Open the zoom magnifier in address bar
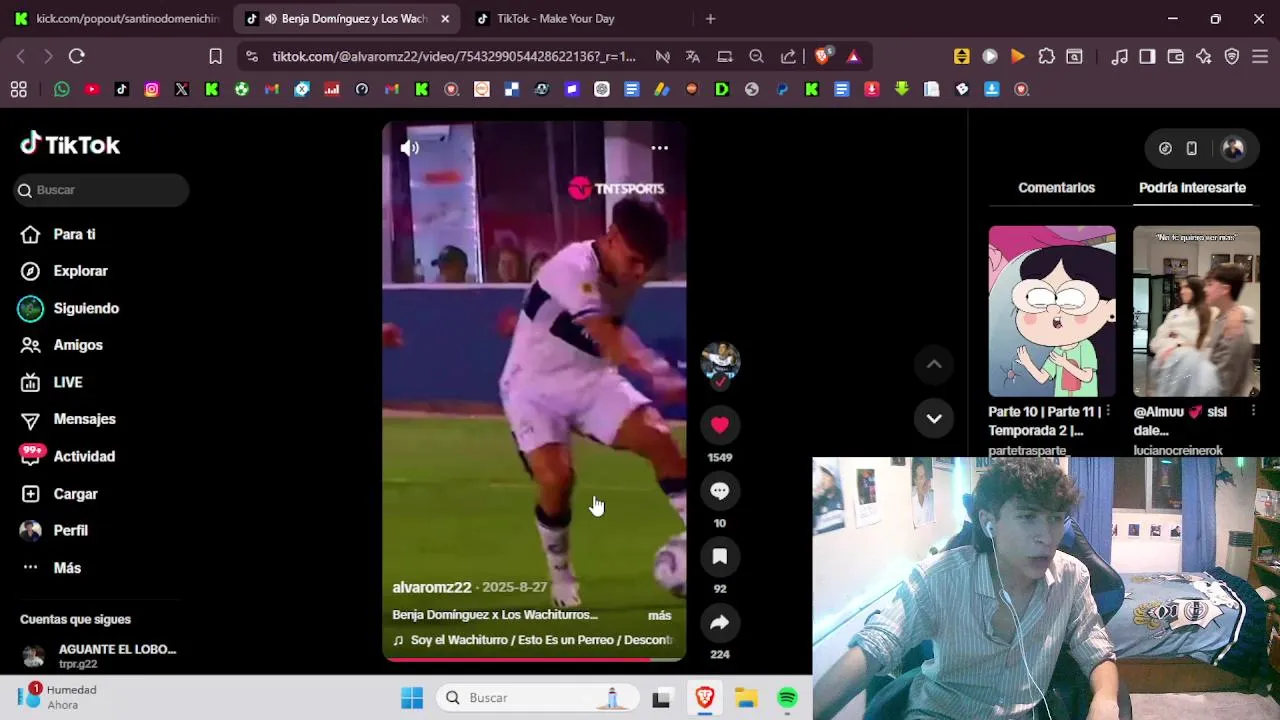 (x=757, y=56)
